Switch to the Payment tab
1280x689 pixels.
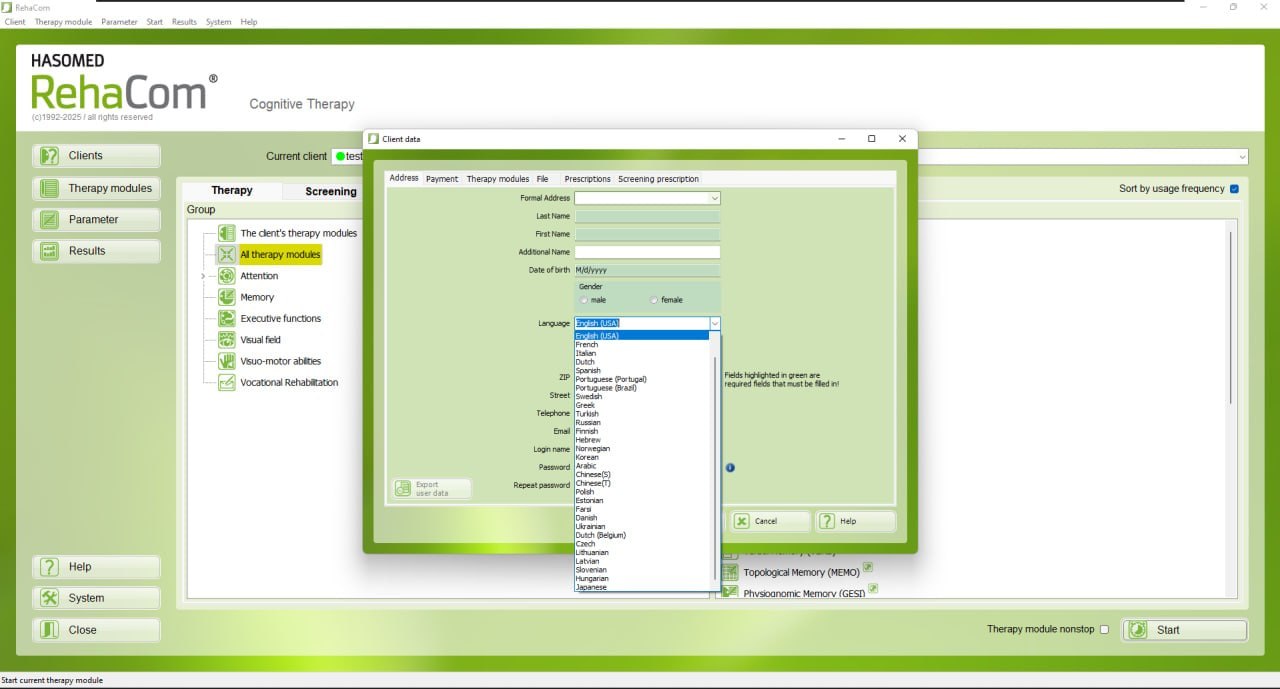pyautogui.click(x=442, y=179)
